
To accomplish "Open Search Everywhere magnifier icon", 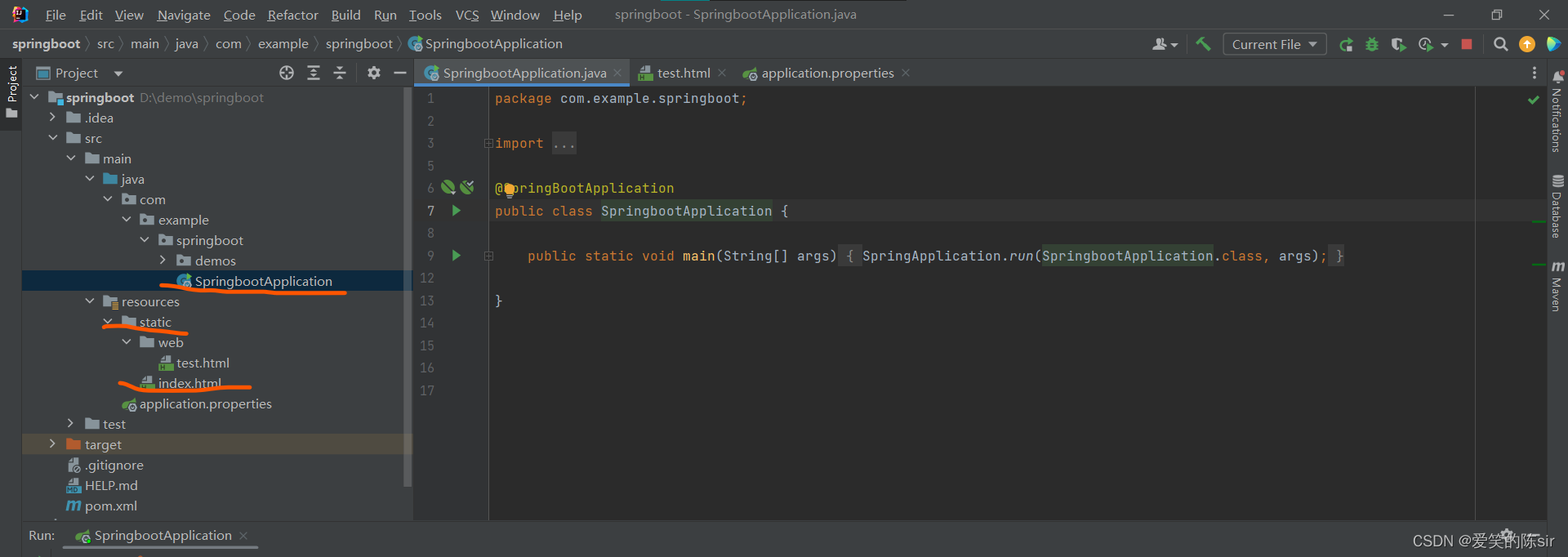I will tap(1500, 44).
